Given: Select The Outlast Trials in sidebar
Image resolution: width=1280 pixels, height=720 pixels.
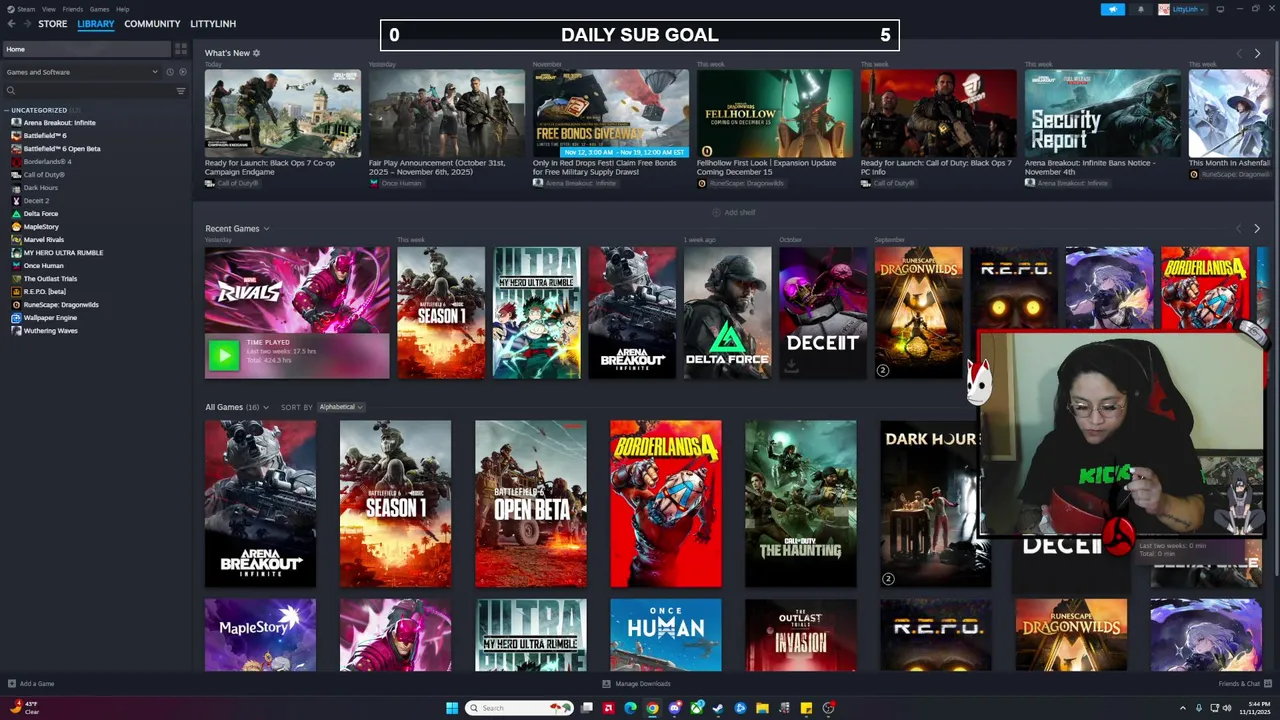Looking at the screenshot, I should click(50, 279).
